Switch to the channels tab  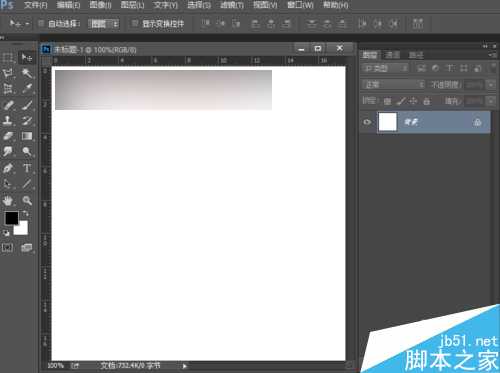(392, 55)
